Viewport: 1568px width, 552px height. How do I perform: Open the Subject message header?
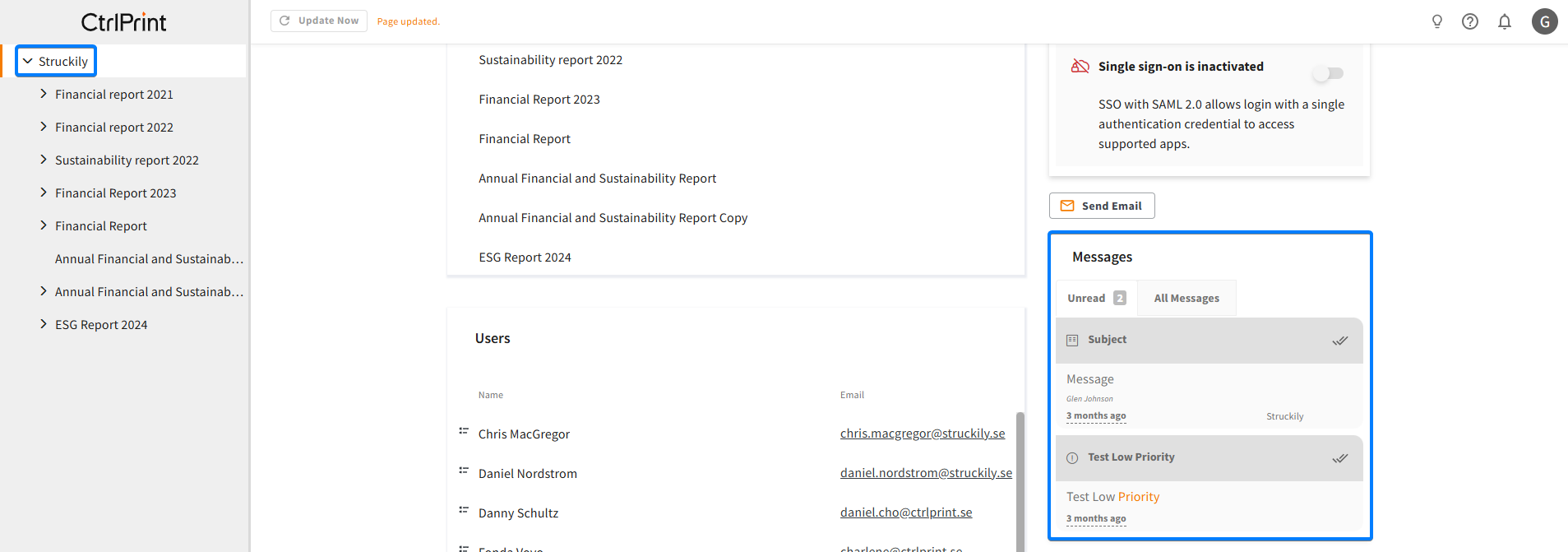[x=1210, y=341]
